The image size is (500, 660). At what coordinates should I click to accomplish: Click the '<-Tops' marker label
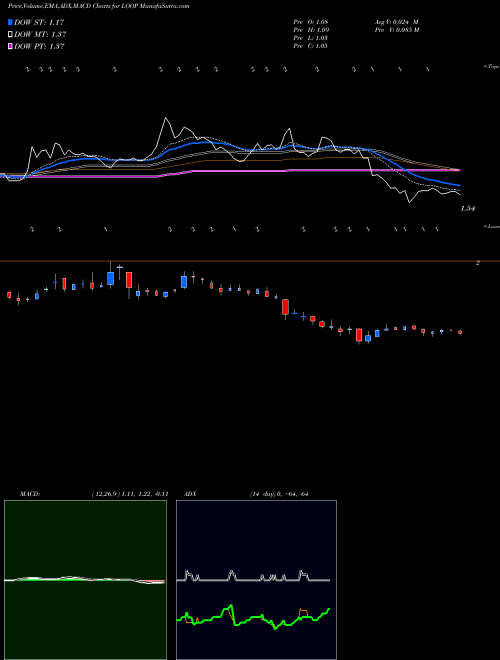click(x=491, y=67)
